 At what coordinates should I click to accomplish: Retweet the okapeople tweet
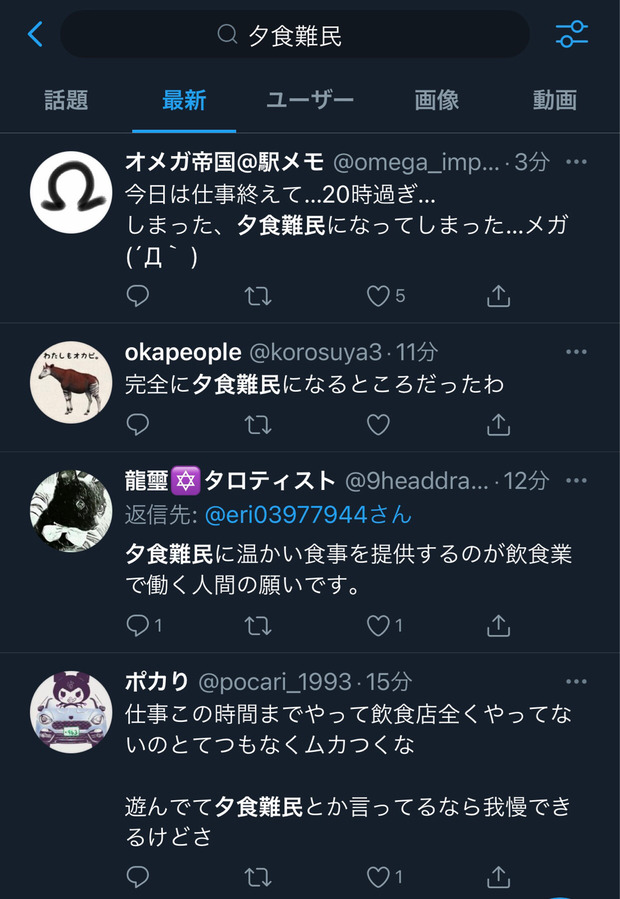258,425
